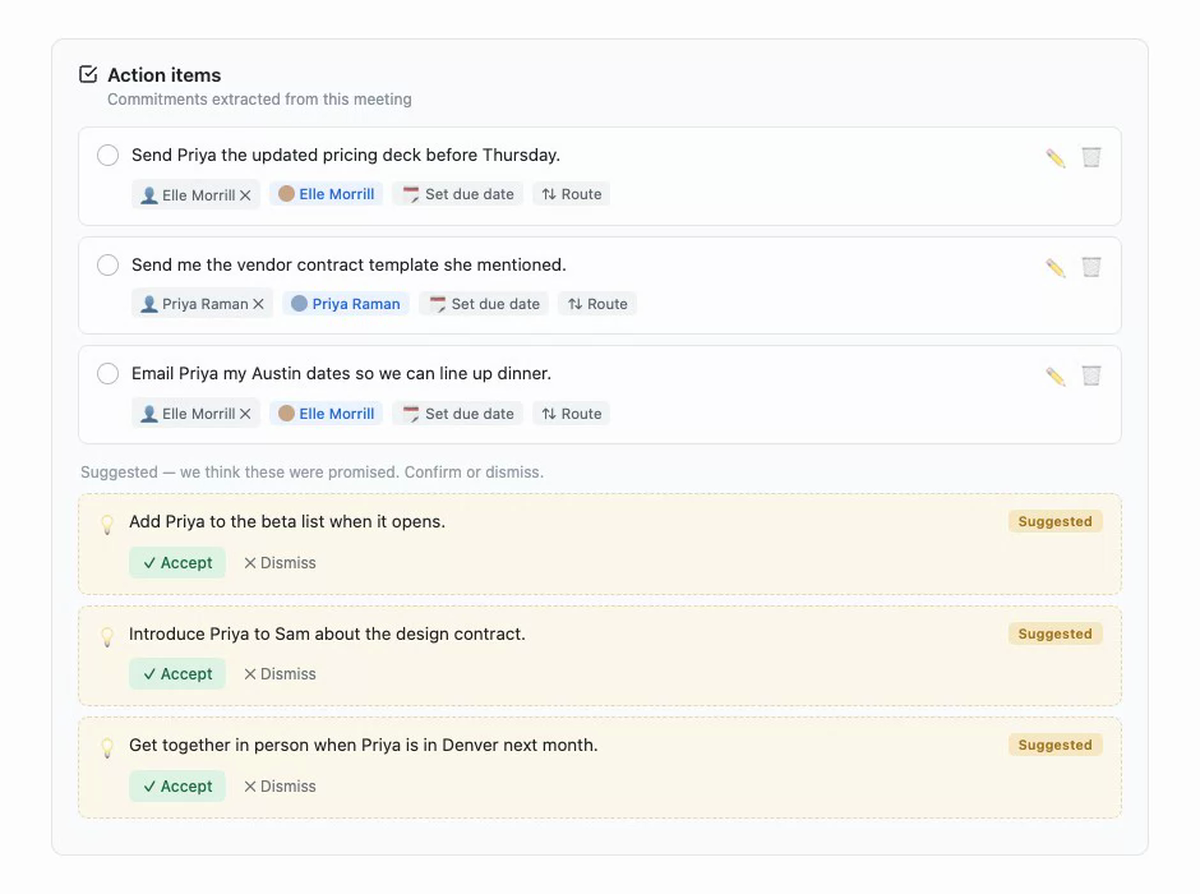Screen dimensions: 1200x894
Task: Open Priya Raman assignee link
Action: [346, 304]
